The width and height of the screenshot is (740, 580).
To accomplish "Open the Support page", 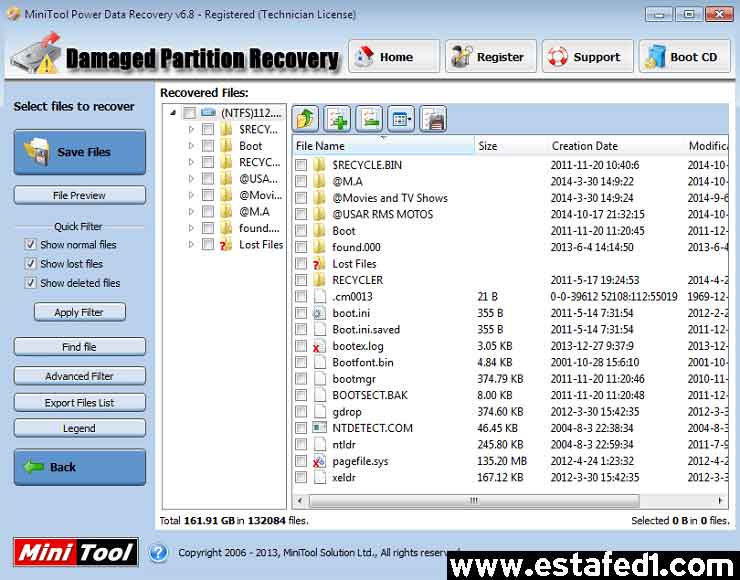I will coord(587,57).
